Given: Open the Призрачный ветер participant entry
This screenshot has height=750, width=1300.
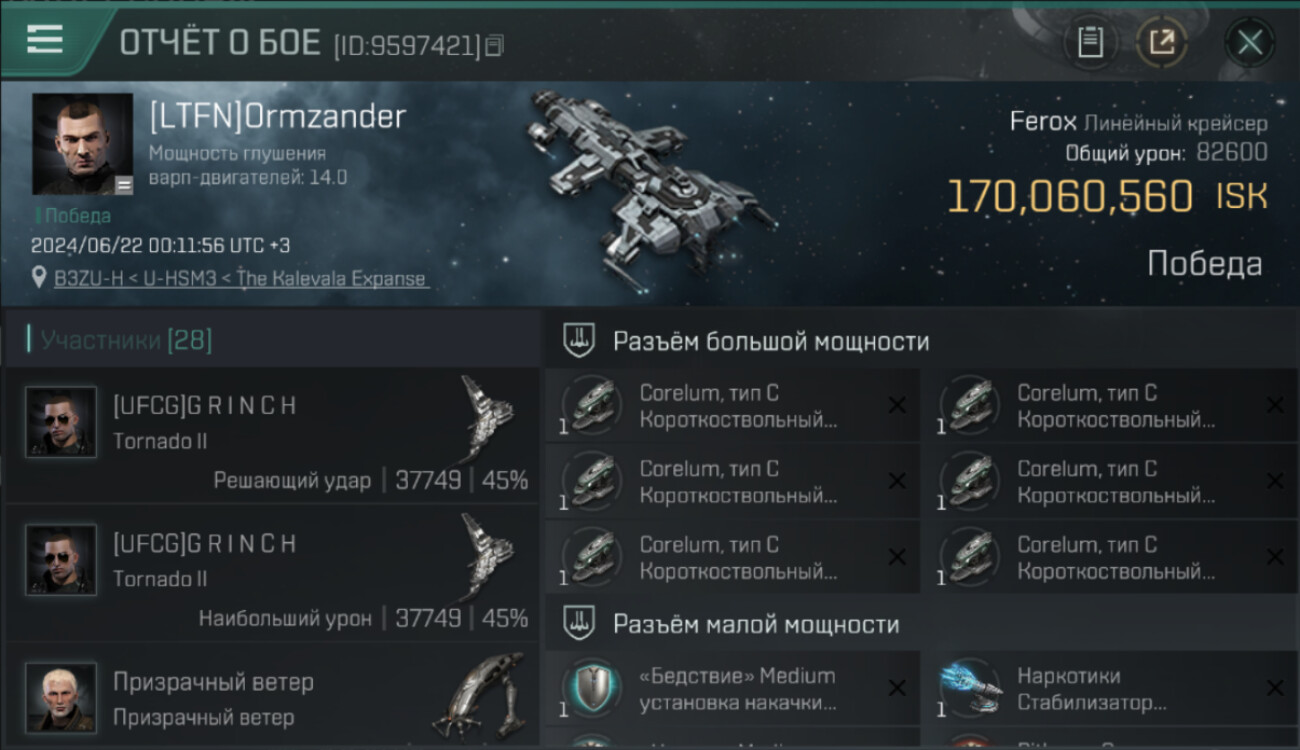Looking at the screenshot, I should coord(272,697).
